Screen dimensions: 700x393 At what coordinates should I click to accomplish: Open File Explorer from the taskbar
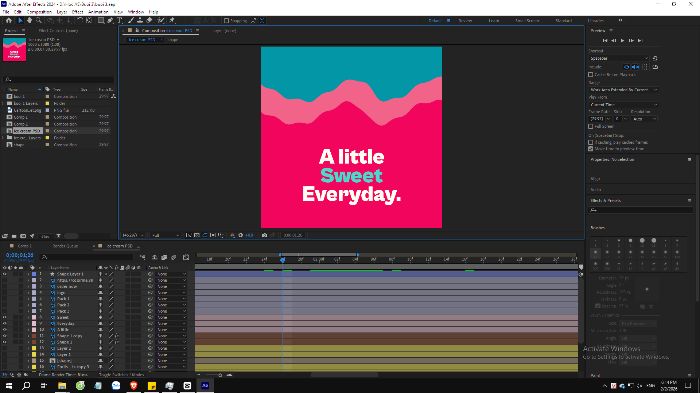pos(62,385)
